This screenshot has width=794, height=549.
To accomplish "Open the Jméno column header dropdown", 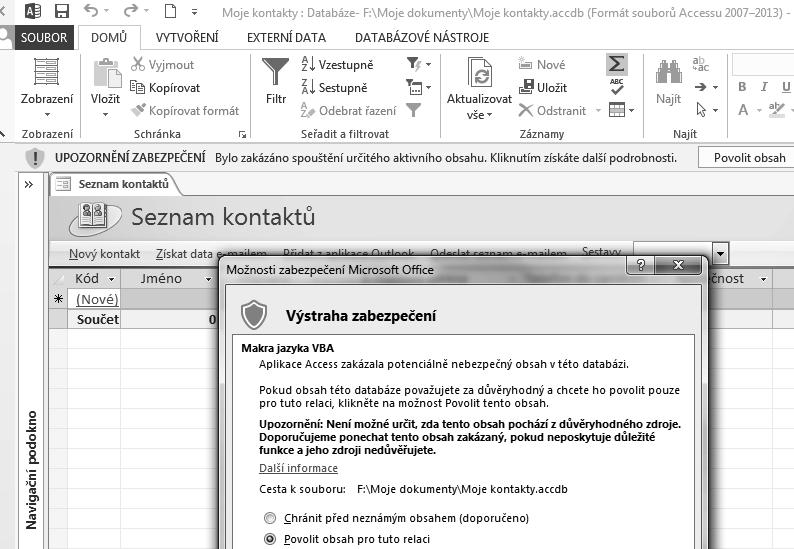I will 208,279.
